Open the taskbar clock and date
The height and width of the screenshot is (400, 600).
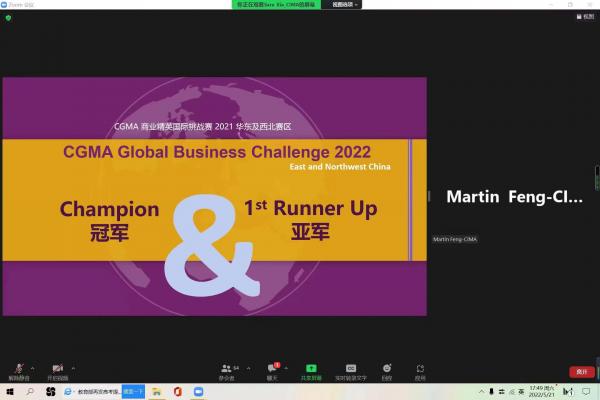tap(541, 391)
